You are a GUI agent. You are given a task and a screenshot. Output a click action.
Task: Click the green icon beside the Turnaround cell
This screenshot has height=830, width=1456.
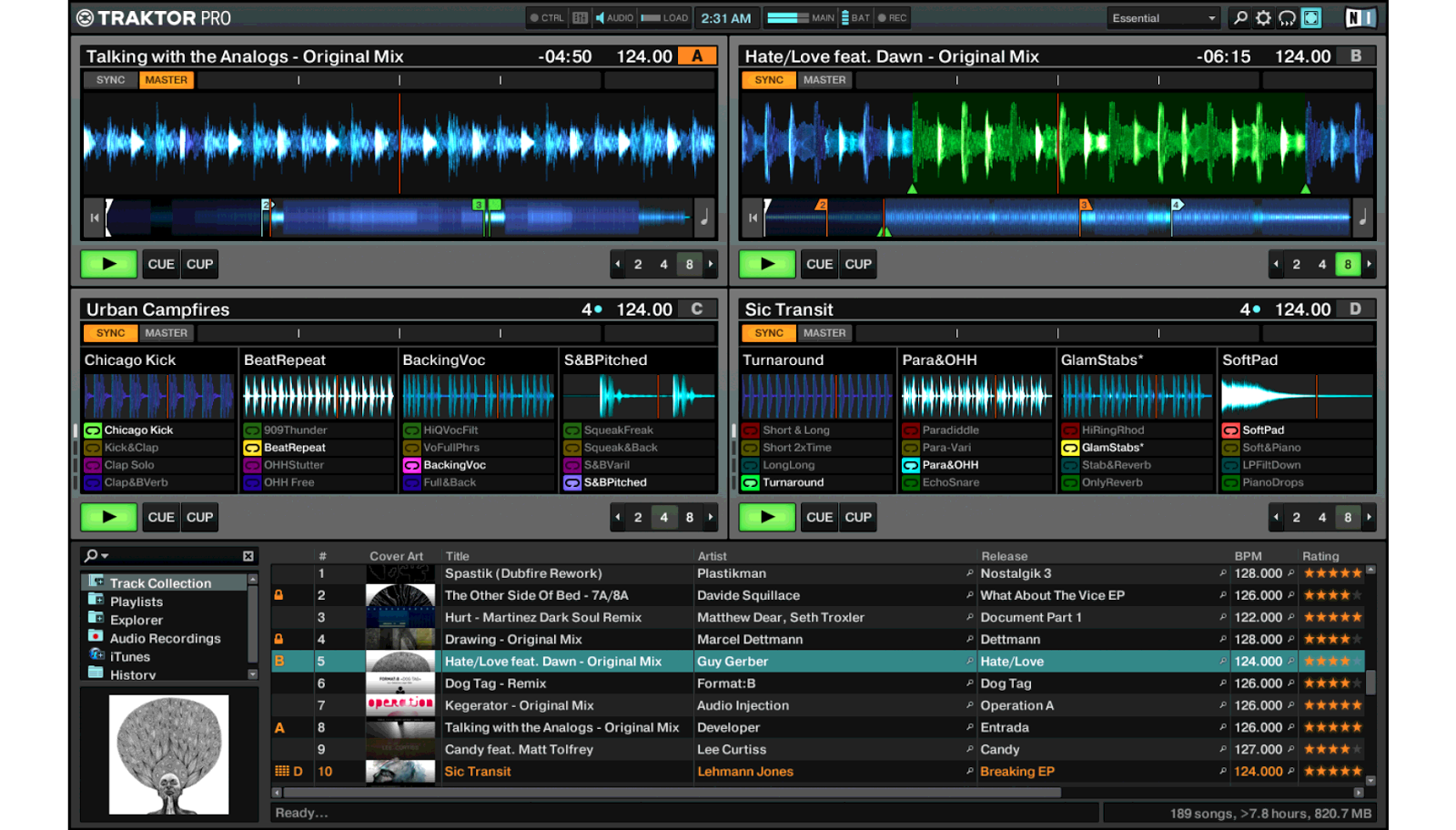point(751,482)
